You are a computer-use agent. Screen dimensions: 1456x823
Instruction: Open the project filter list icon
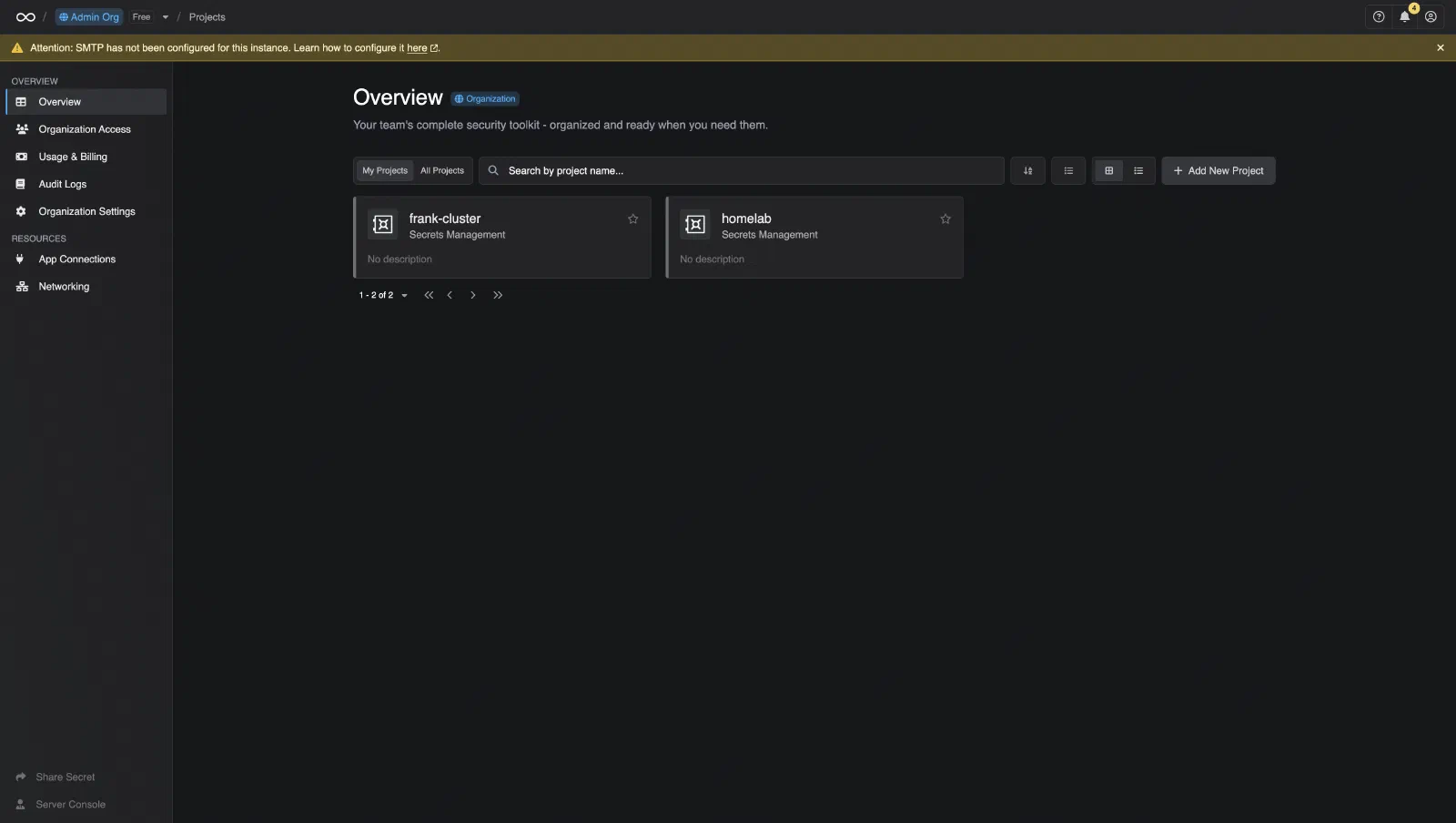point(1068,171)
